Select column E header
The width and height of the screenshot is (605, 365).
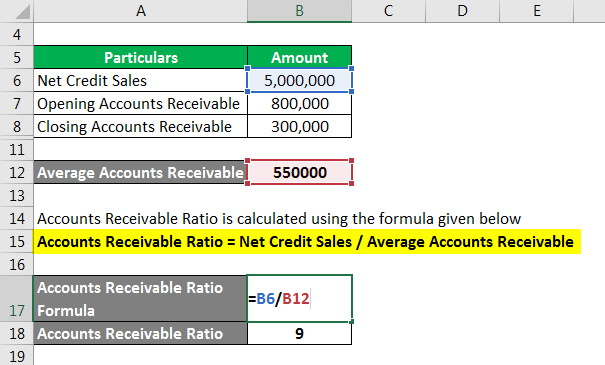pyautogui.click(x=537, y=11)
